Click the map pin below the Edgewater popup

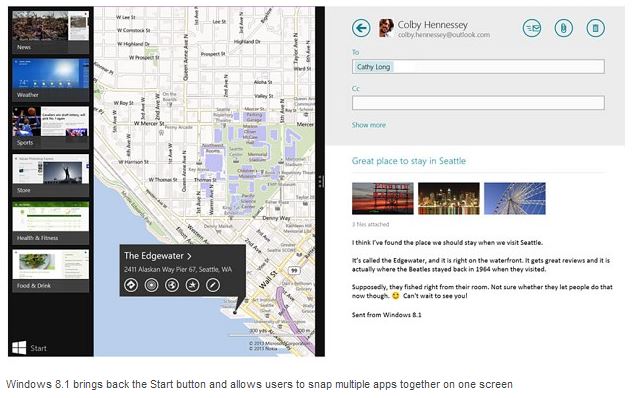235,312
